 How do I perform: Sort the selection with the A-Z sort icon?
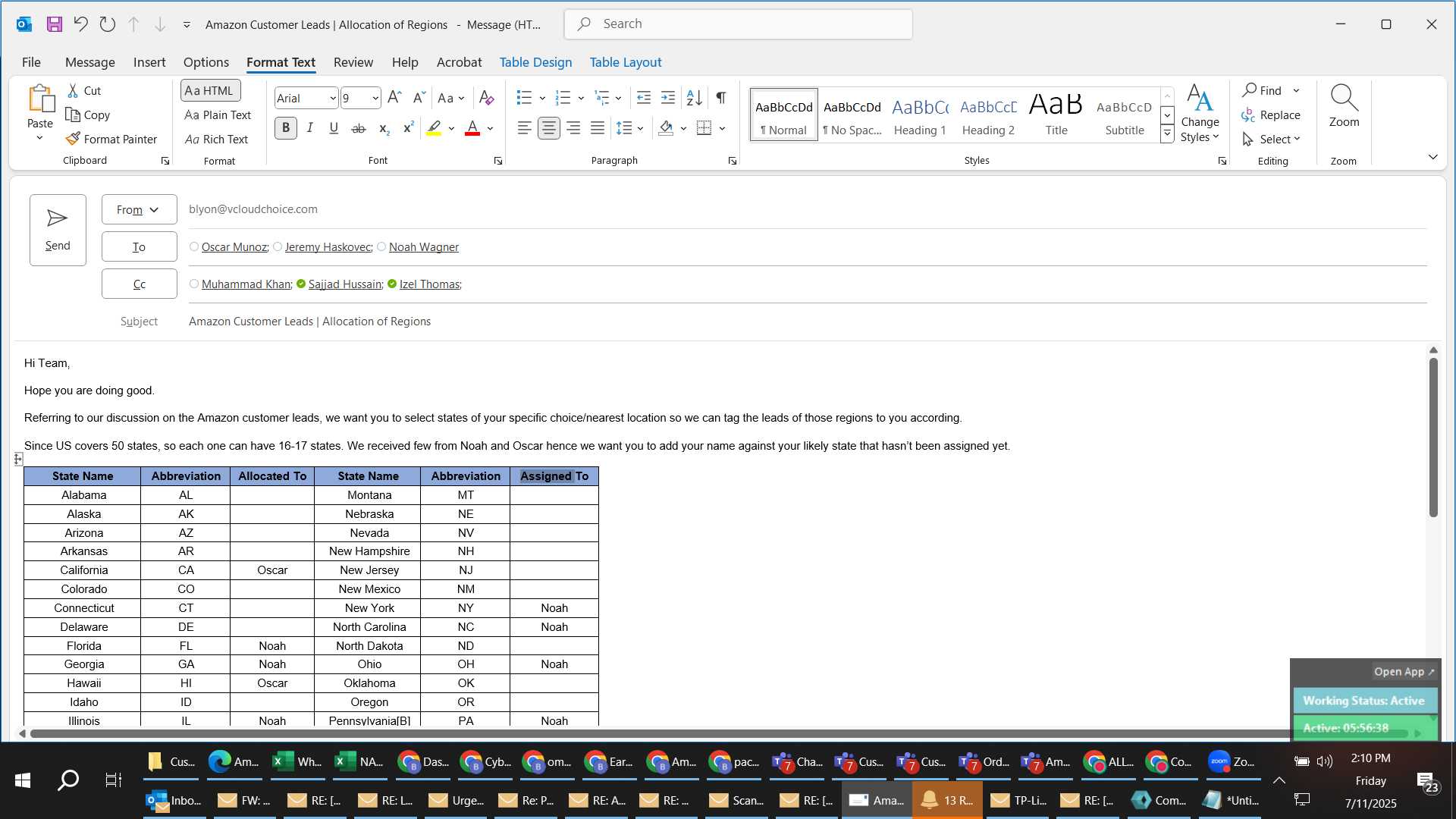694,98
